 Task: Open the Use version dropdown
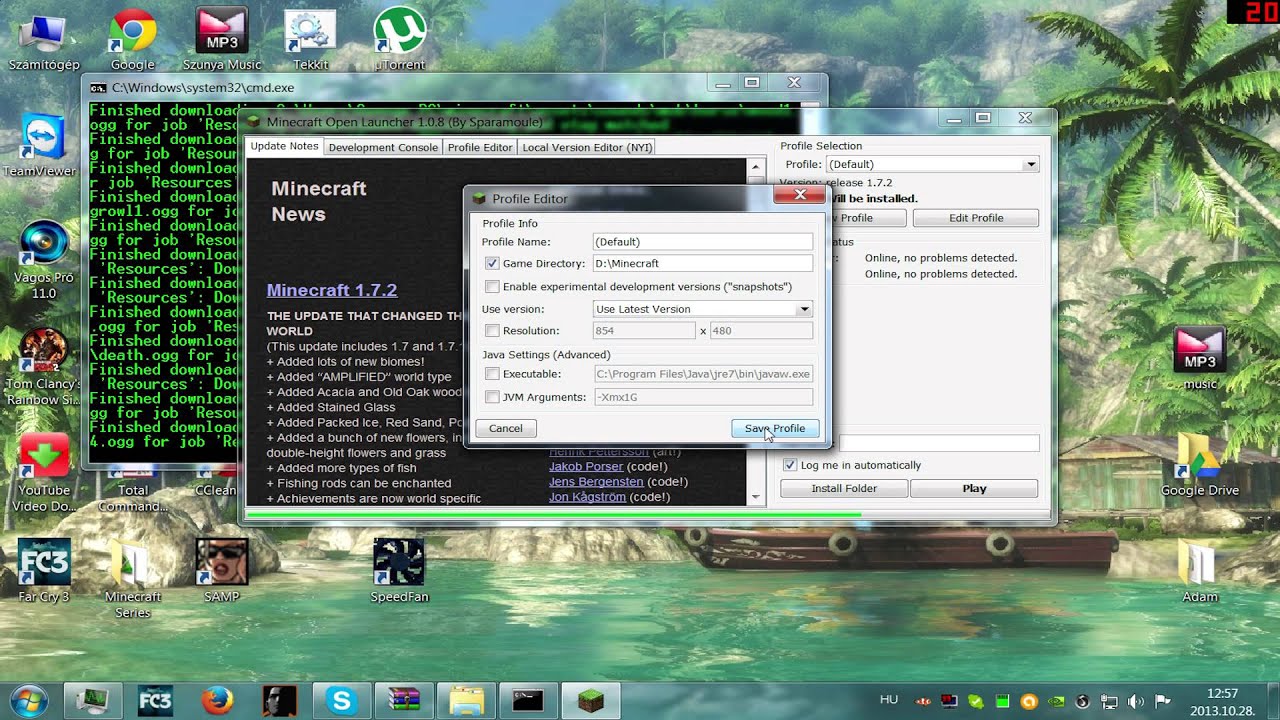coord(702,309)
